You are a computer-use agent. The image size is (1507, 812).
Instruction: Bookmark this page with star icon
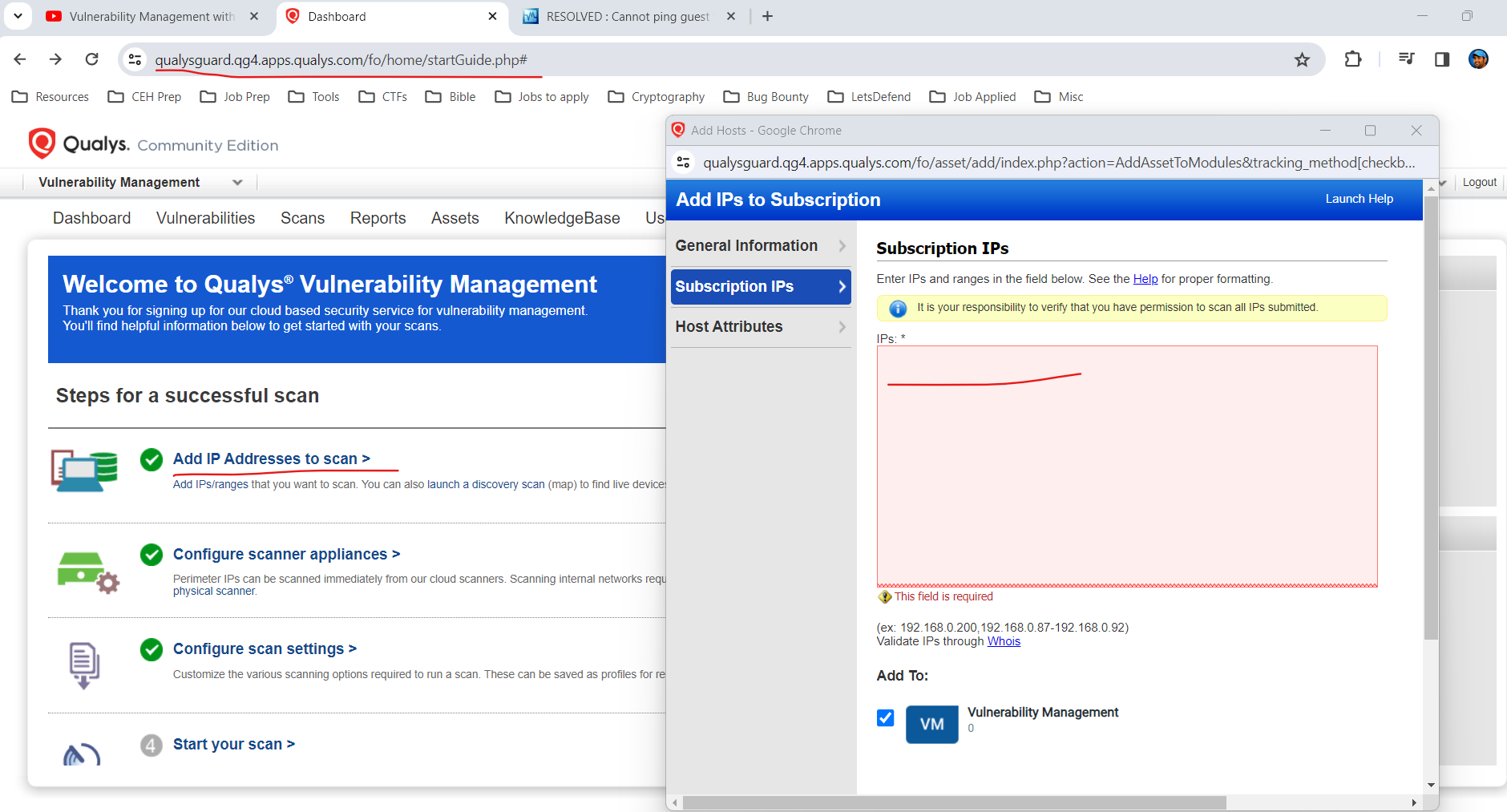click(1302, 60)
